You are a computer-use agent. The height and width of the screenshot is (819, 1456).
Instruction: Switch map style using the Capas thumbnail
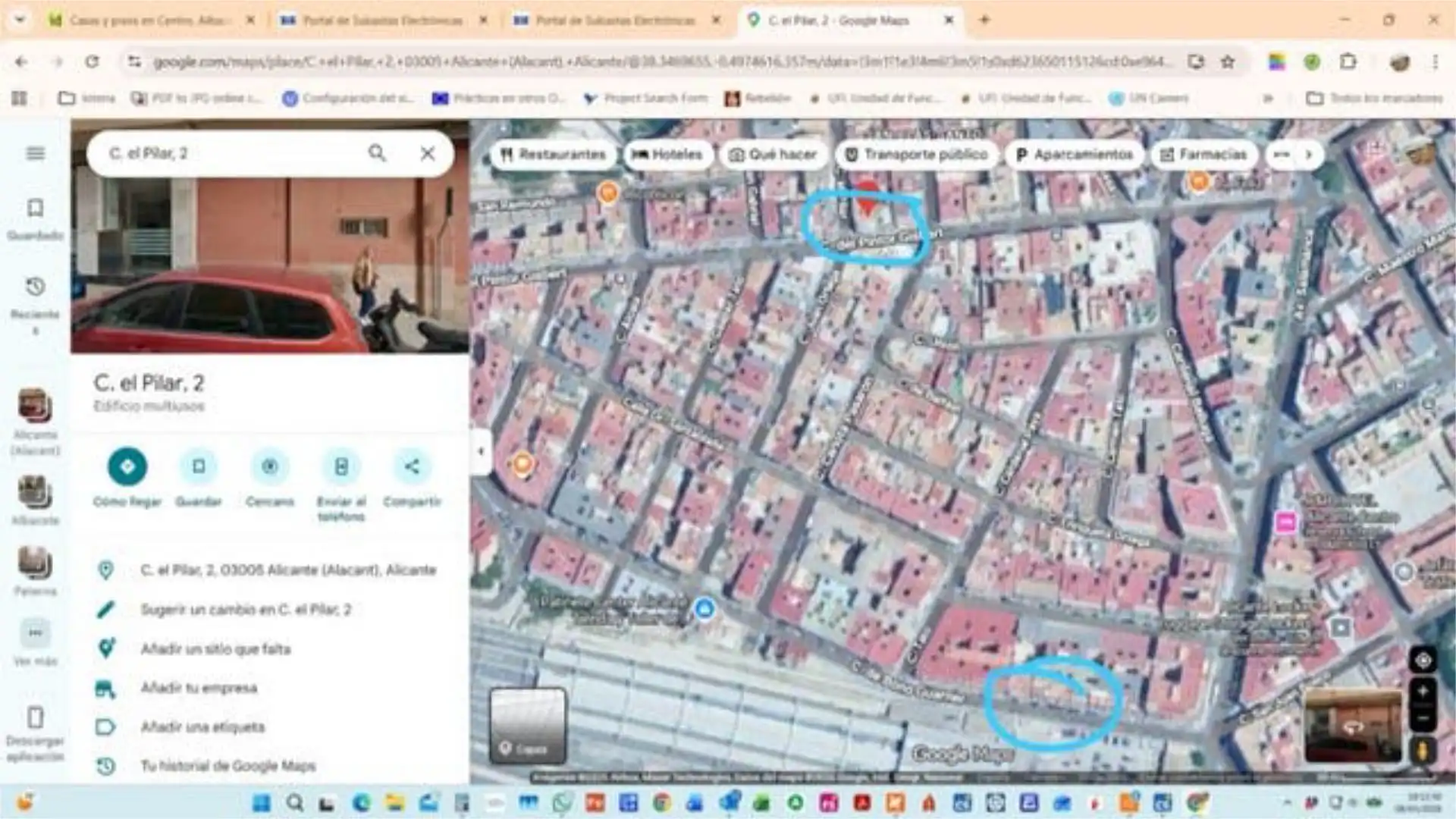(x=529, y=724)
